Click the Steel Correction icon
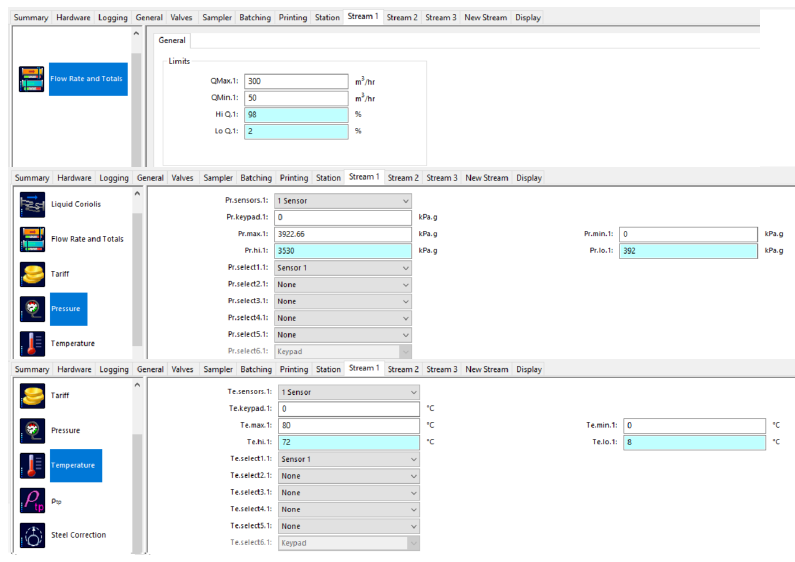The width and height of the screenshot is (795, 562). click(x=32, y=536)
